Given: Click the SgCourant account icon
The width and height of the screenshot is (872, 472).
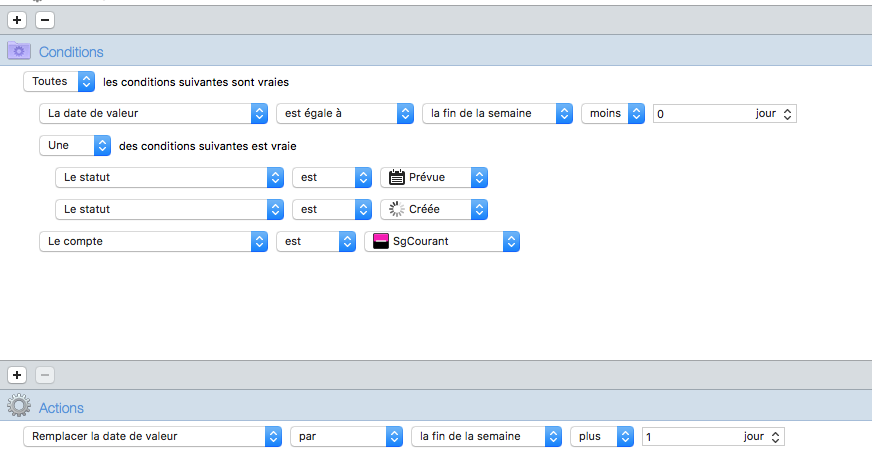Looking at the screenshot, I should point(381,241).
